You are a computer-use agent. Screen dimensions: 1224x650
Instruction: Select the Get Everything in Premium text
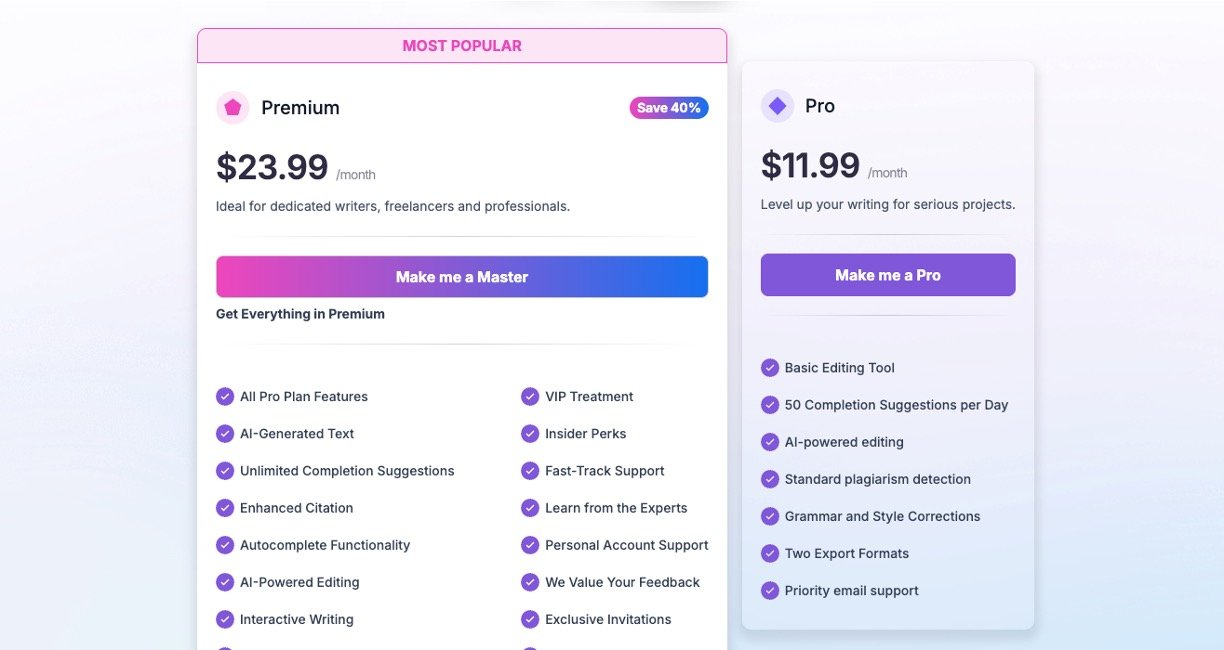coord(300,314)
